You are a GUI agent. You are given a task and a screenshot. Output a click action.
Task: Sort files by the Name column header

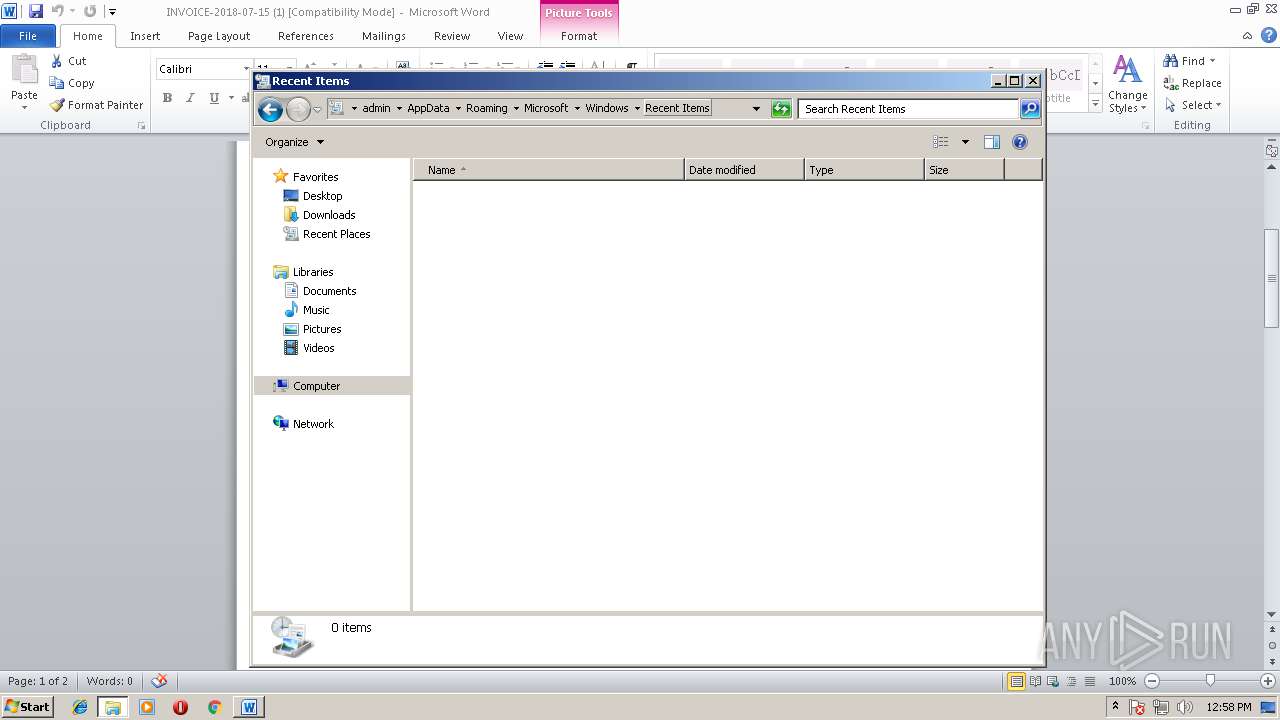[549, 170]
